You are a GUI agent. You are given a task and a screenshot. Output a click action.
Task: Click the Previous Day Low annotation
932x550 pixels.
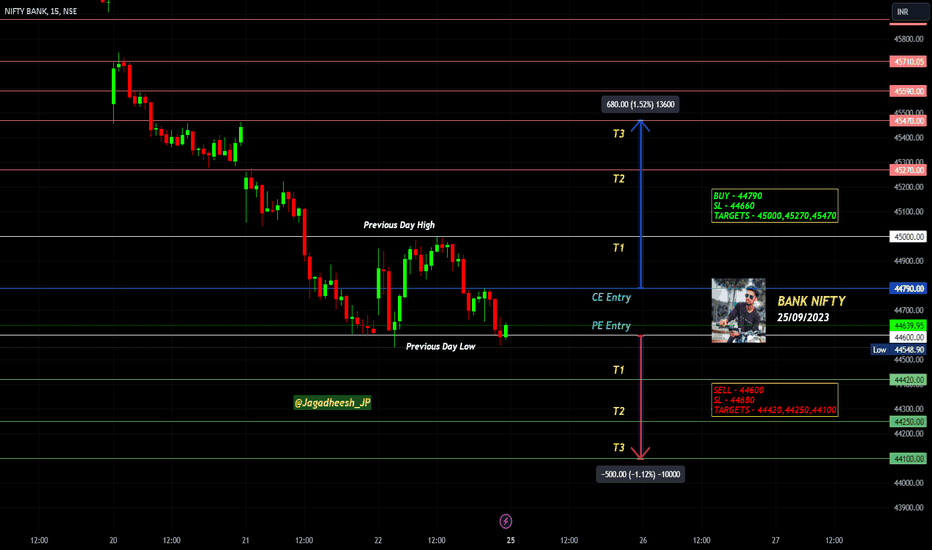click(440, 347)
